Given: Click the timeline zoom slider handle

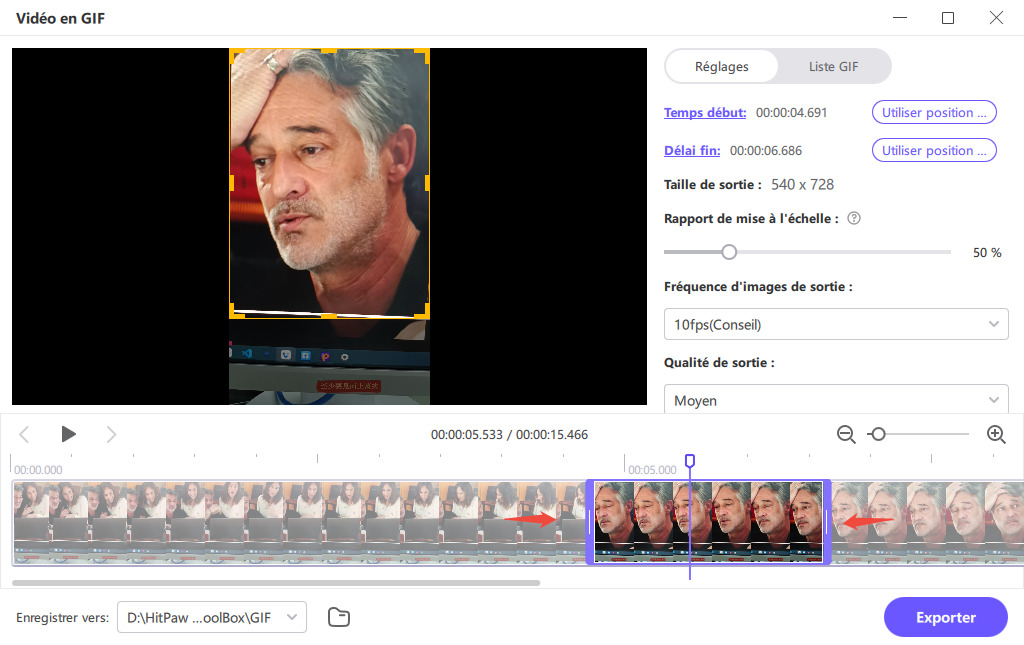Looking at the screenshot, I should click(879, 434).
